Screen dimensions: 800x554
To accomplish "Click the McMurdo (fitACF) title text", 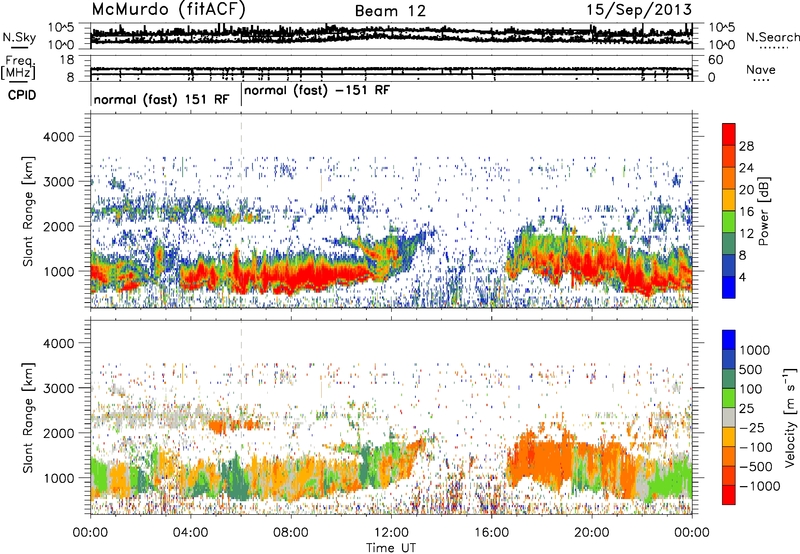I will click(168, 10).
